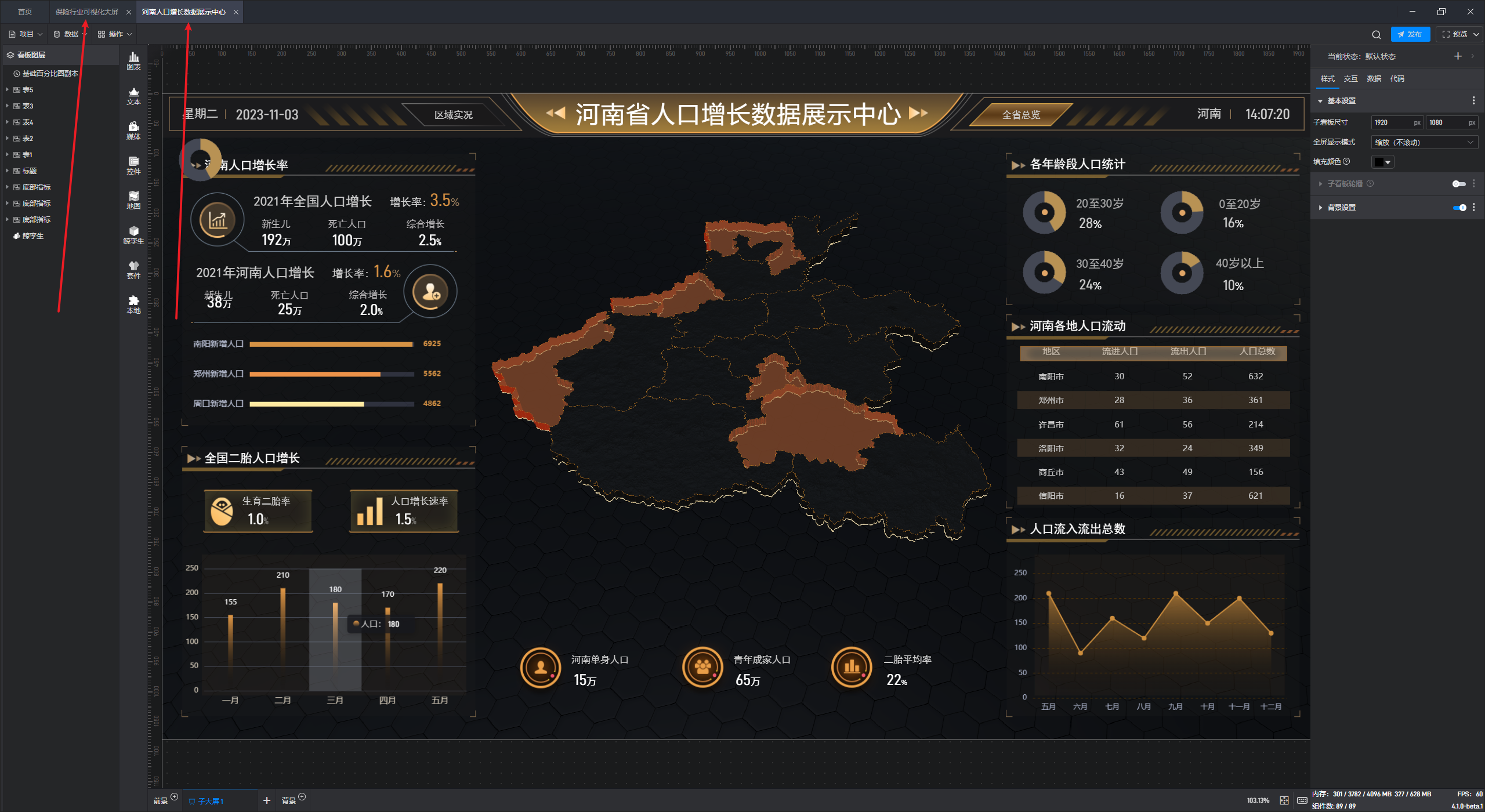This screenshot has height=812, width=1485.
Task: Click the search magnifier icon
Action: (x=1376, y=34)
